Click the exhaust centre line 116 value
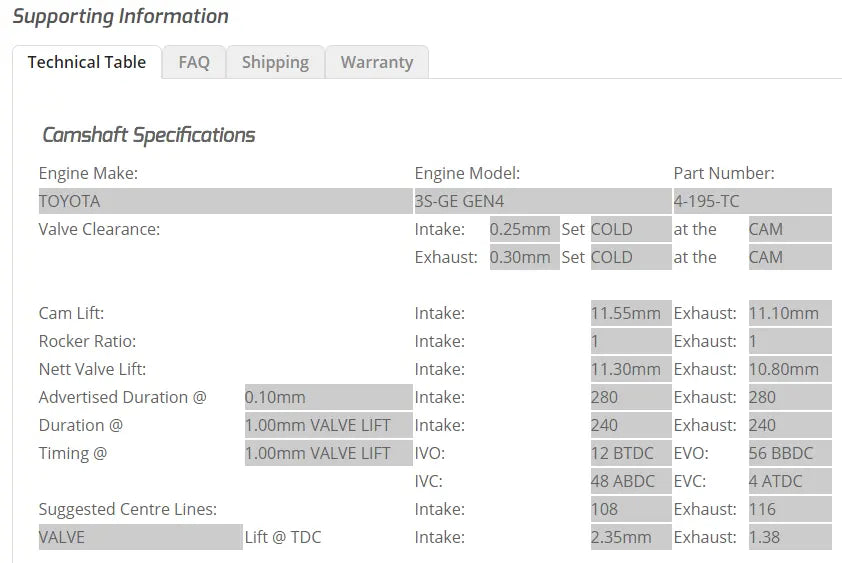Image resolution: width=842 pixels, height=563 pixels. (x=790, y=509)
